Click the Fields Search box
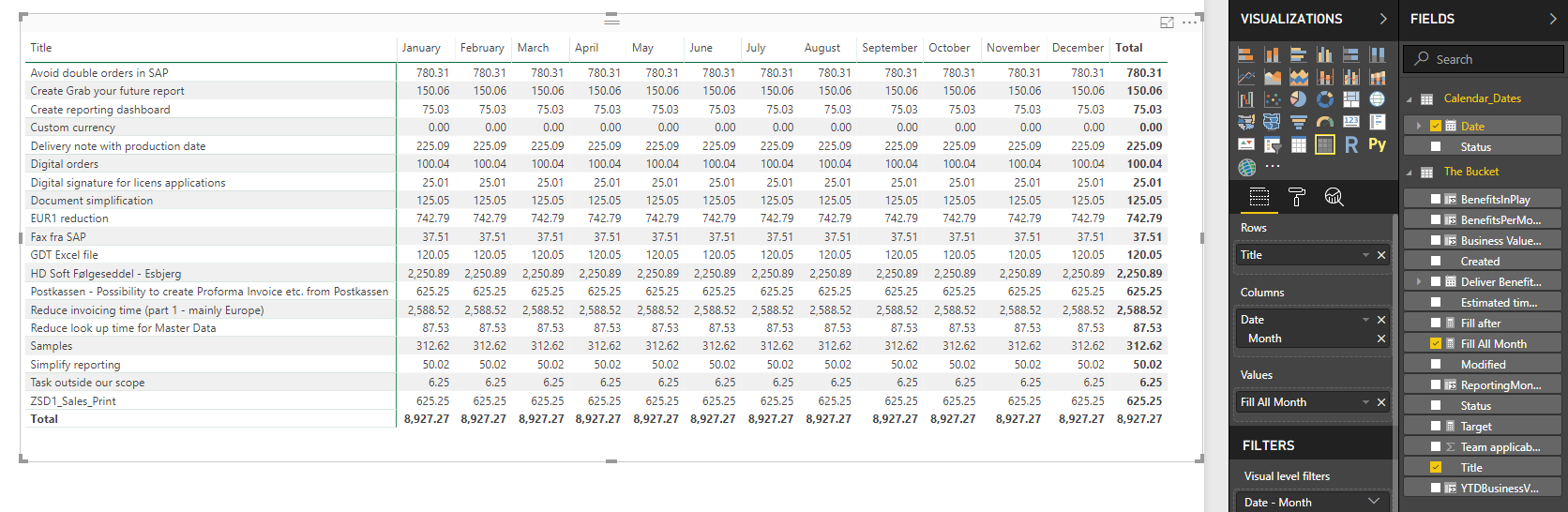Image resolution: width=1568 pixels, height=512 pixels. 1484,59
